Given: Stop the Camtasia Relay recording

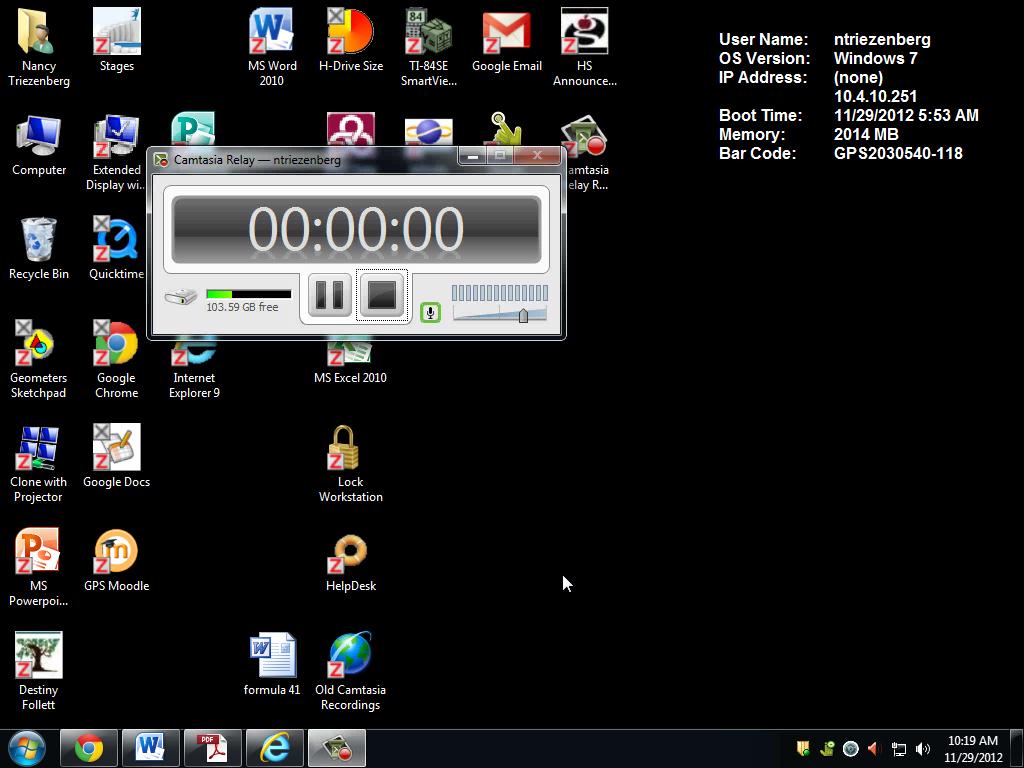Looking at the screenshot, I should (382, 296).
